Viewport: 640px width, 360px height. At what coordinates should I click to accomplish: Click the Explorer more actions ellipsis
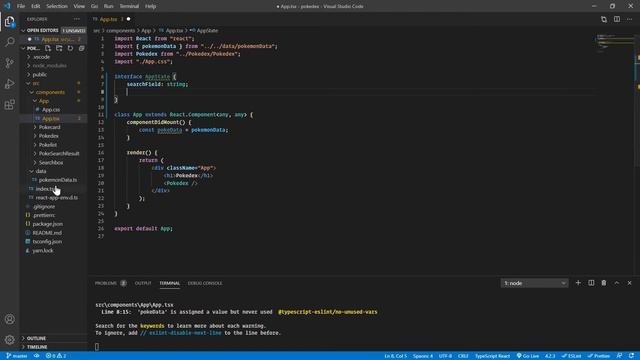pyautogui.click(x=77, y=19)
